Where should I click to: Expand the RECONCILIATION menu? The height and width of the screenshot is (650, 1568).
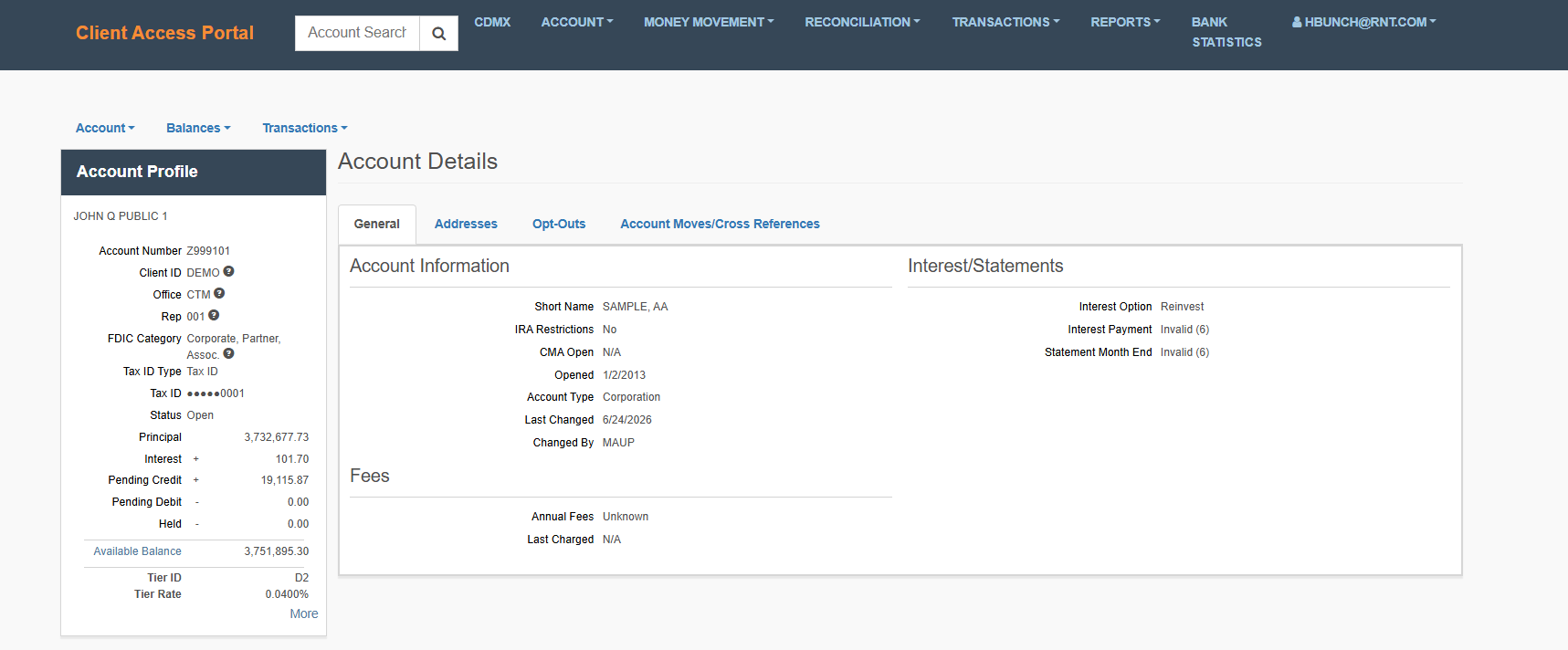tap(862, 22)
